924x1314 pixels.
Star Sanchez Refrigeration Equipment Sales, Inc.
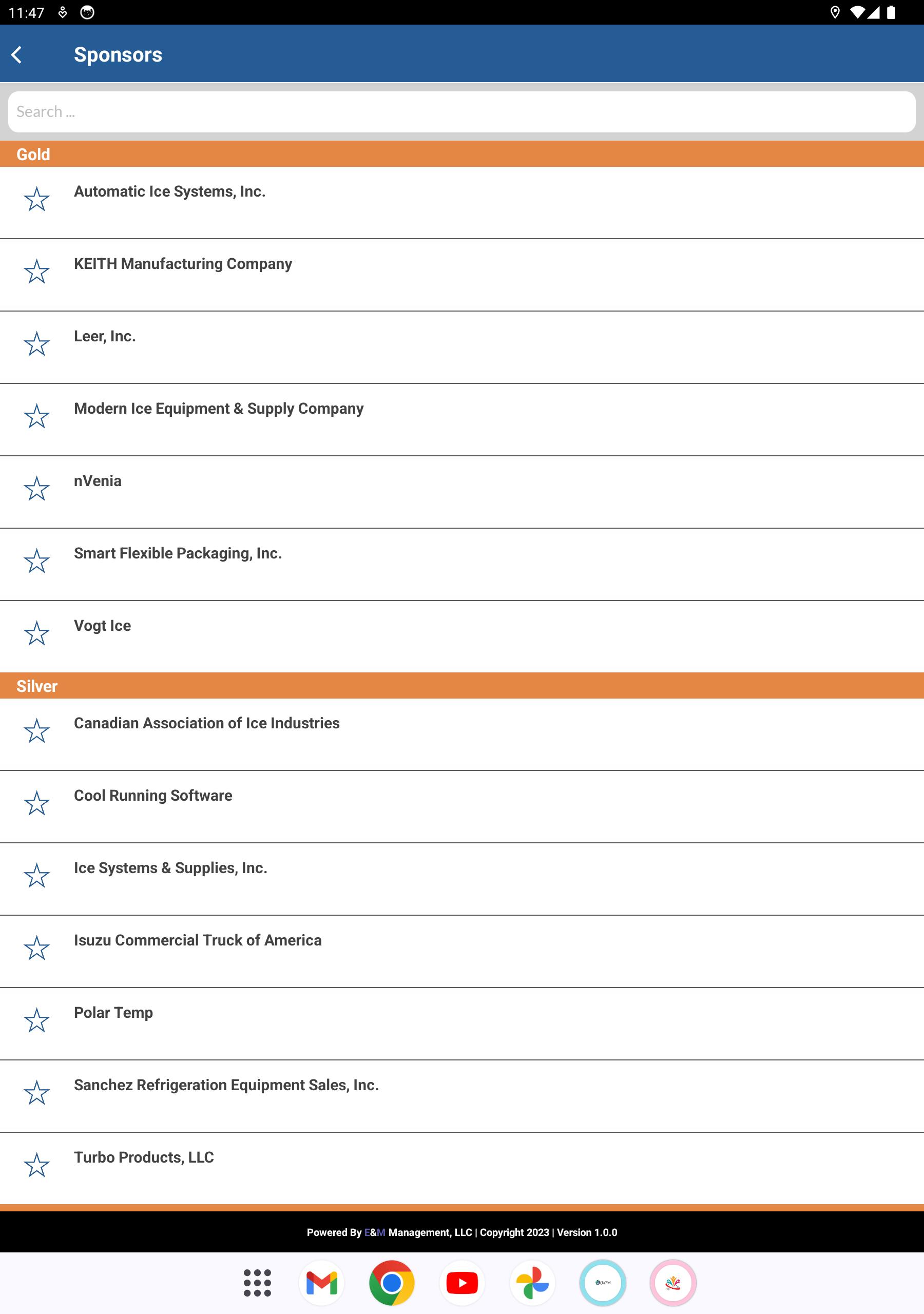click(x=36, y=1093)
